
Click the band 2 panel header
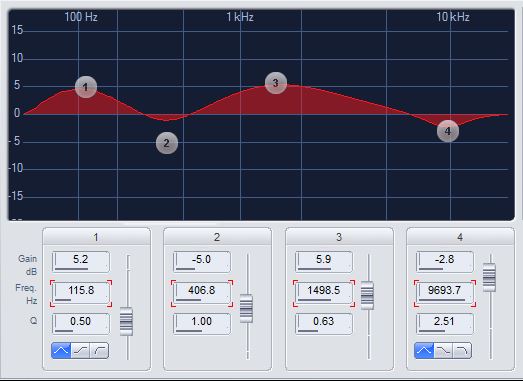pyautogui.click(x=217, y=237)
